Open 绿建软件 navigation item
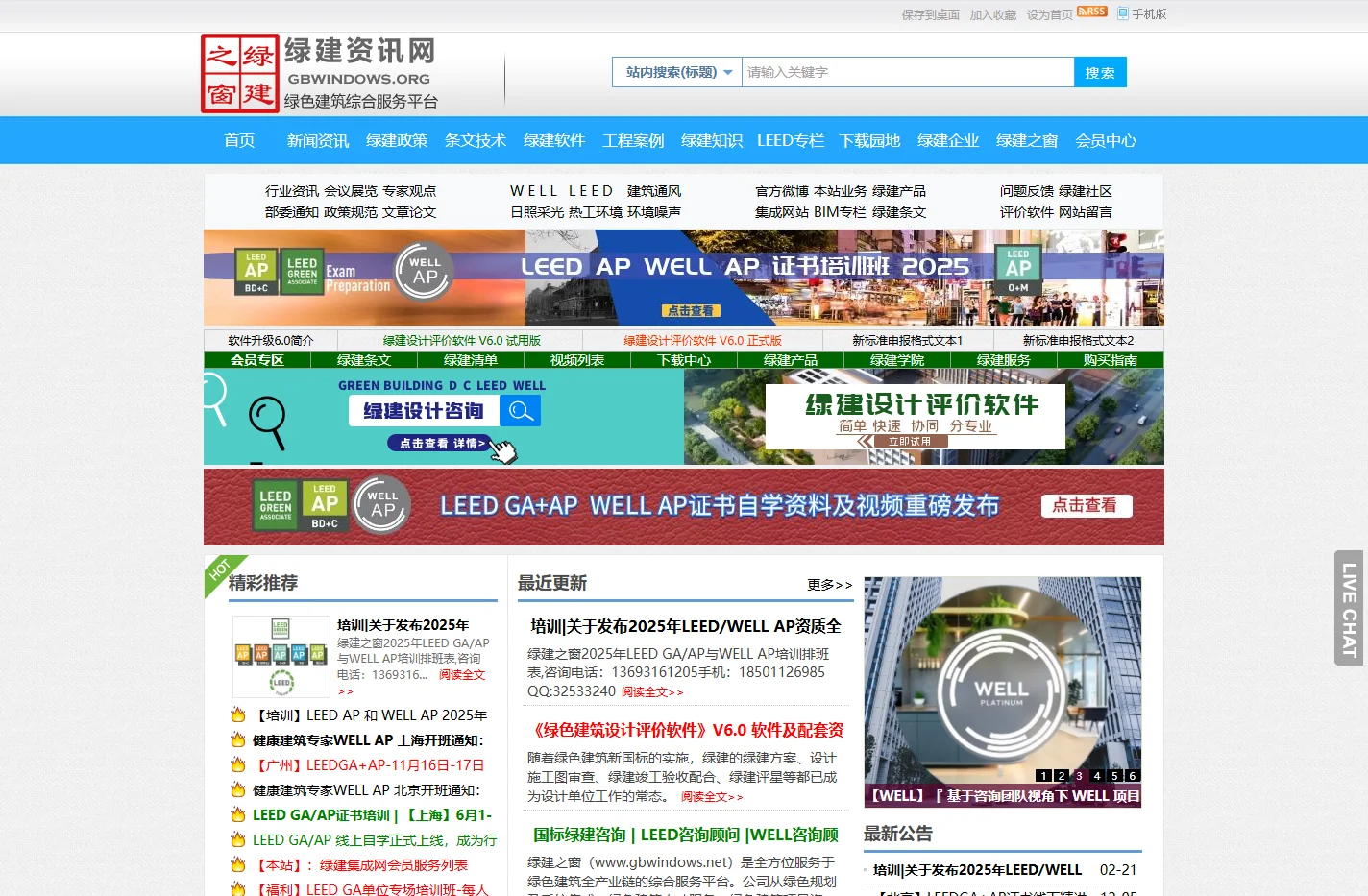This screenshot has height=896, width=1368. 554,140
